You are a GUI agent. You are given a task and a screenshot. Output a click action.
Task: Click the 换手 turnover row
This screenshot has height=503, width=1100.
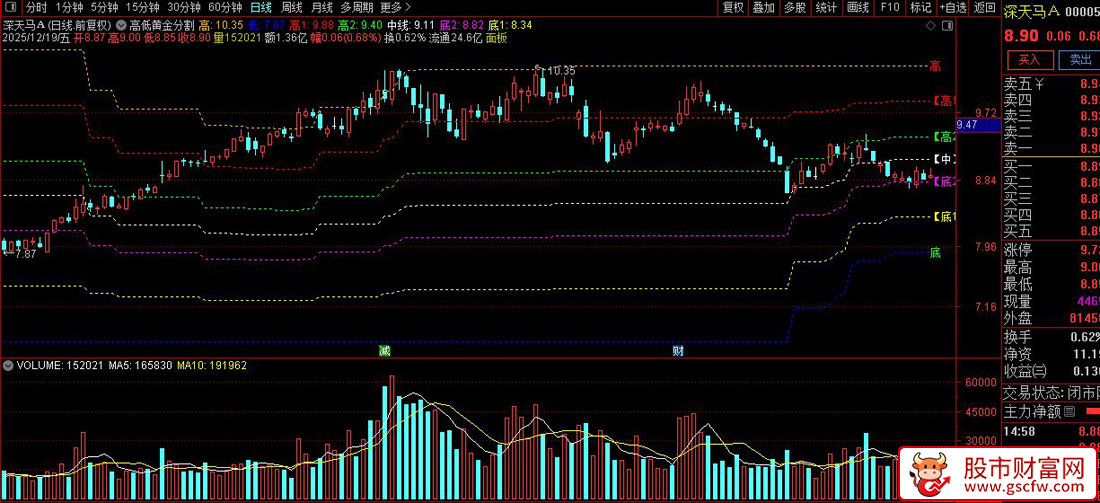tap(1051, 337)
